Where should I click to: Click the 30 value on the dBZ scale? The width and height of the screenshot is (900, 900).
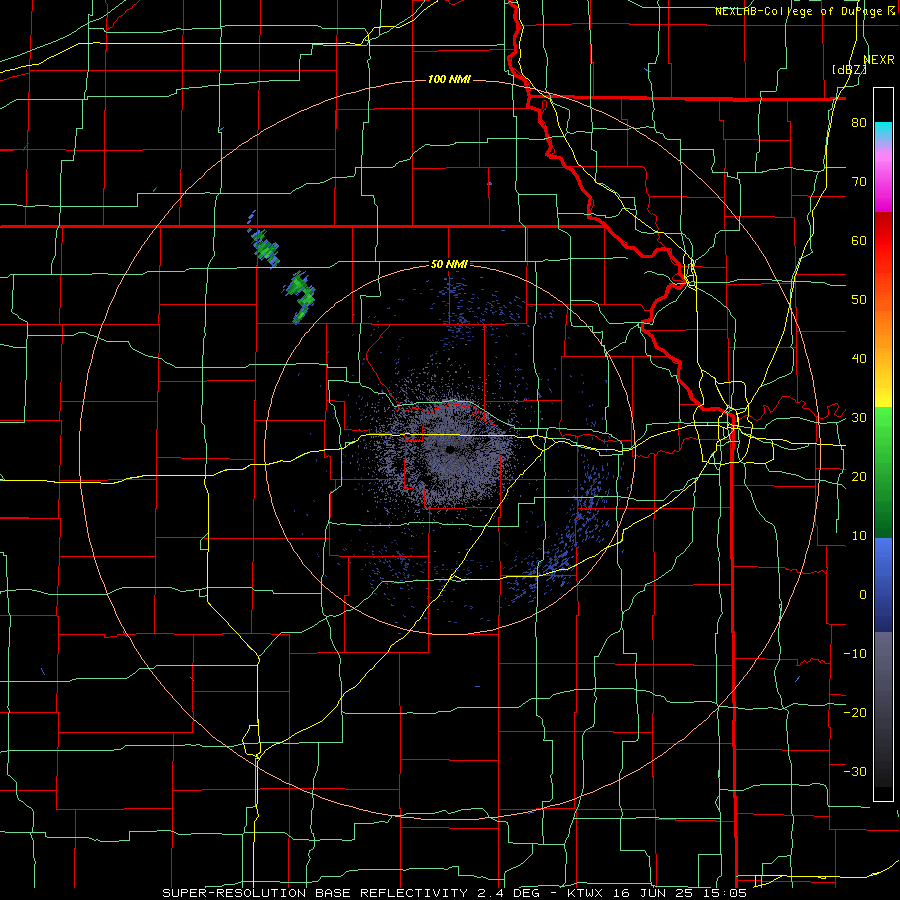coord(859,418)
